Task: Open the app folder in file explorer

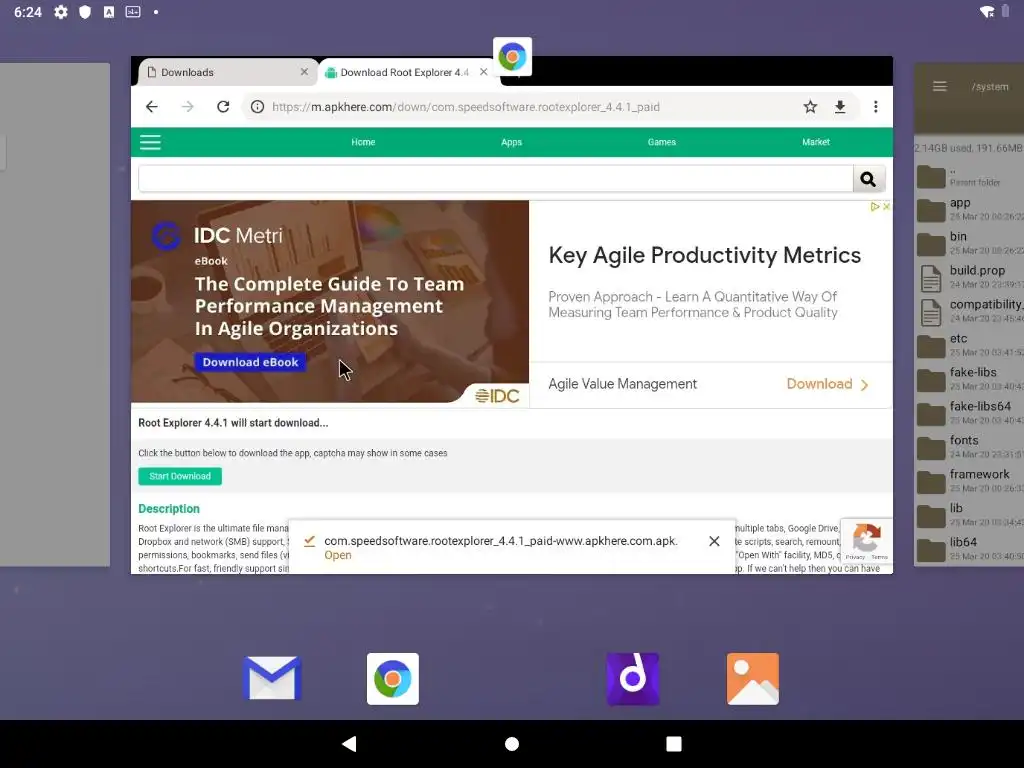Action: pos(970,209)
